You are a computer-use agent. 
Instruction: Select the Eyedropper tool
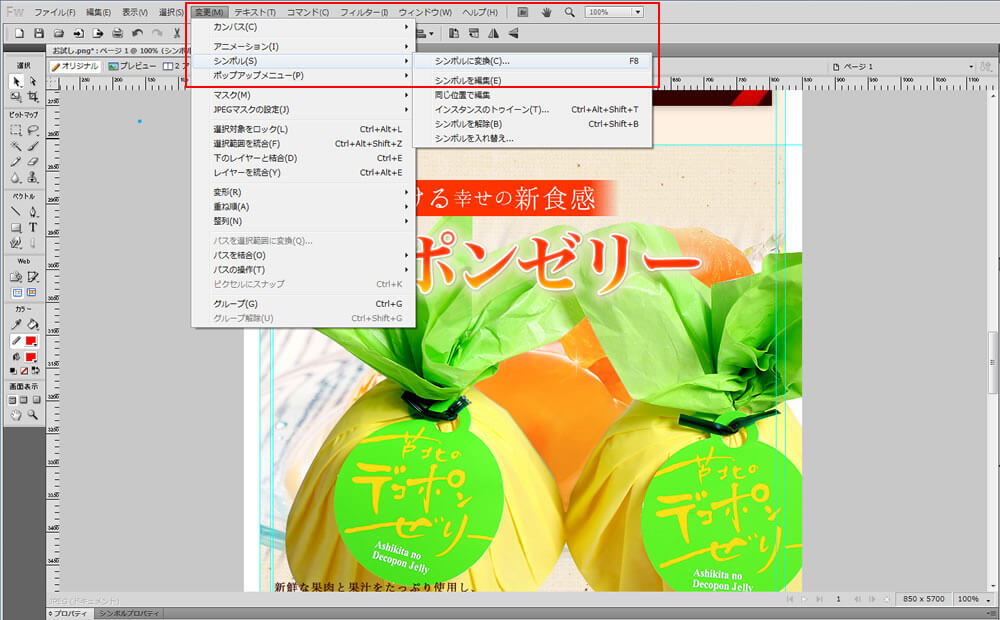(x=16, y=324)
